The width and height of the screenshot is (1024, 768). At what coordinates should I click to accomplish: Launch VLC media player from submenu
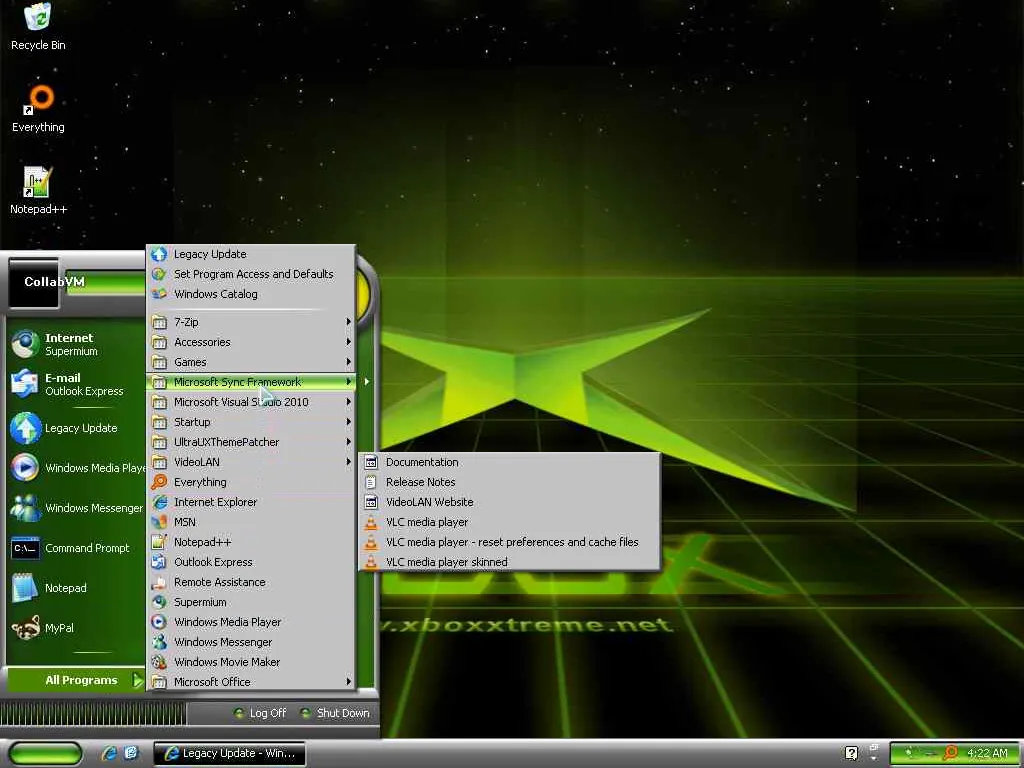pyautogui.click(x=509, y=522)
